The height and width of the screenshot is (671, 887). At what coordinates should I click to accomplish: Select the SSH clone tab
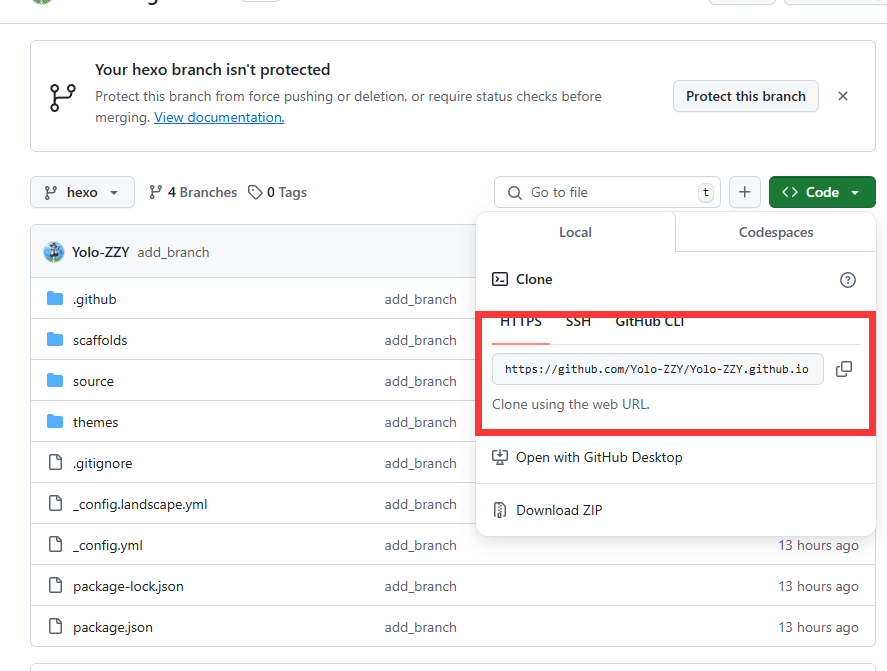pyautogui.click(x=578, y=322)
